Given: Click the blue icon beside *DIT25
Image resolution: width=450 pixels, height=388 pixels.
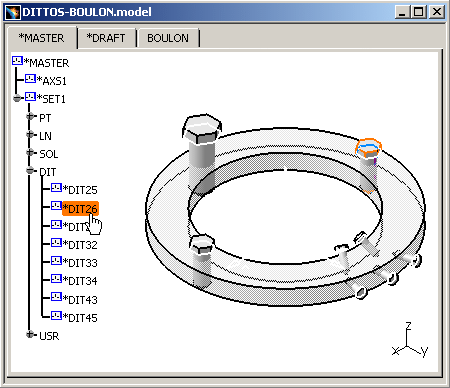Looking at the screenshot, I should [x=56, y=188].
